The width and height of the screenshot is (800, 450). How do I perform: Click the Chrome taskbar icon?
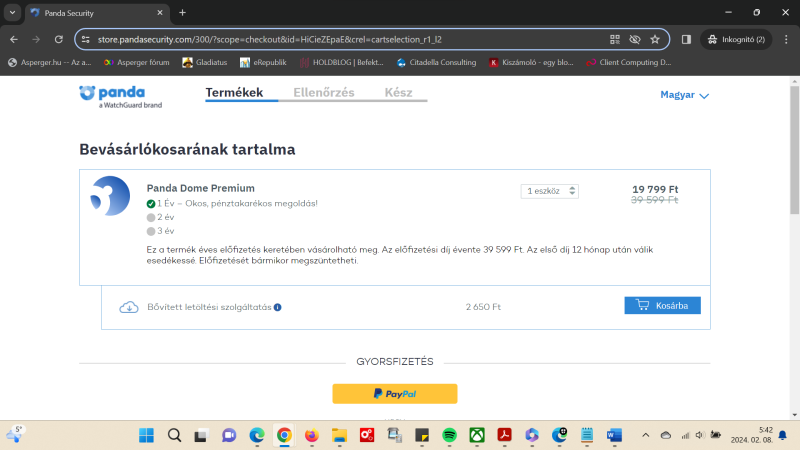pos(284,435)
